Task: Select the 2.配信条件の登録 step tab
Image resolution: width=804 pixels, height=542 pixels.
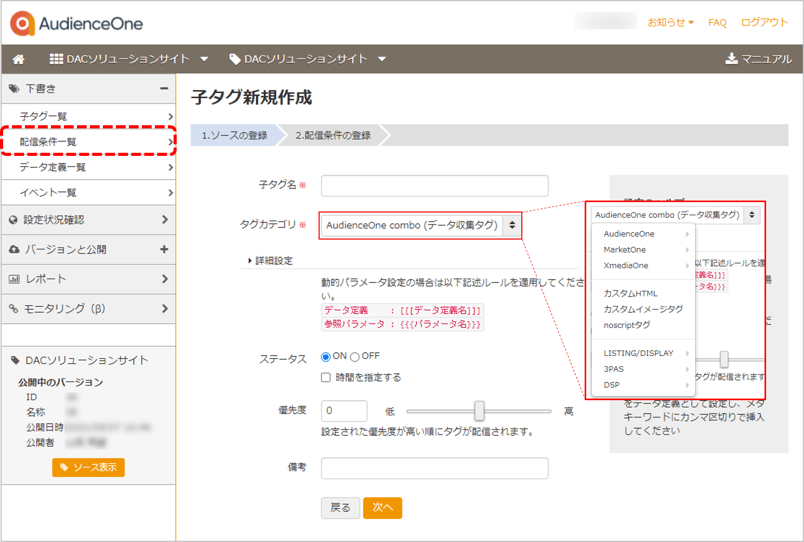Action: pyautogui.click(x=333, y=135)
